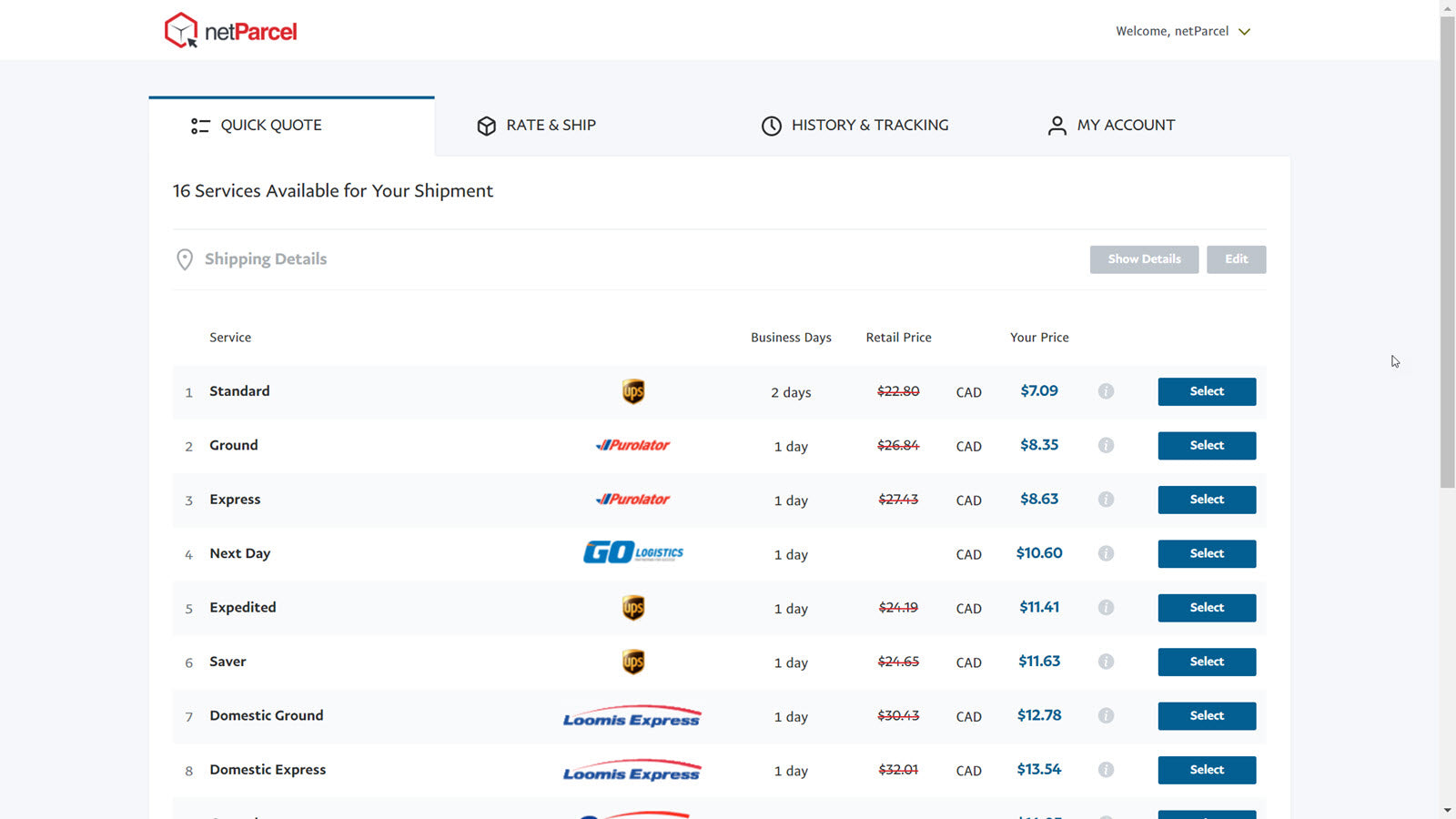Click info icon for UPS Standard row

click(1106, 391)
